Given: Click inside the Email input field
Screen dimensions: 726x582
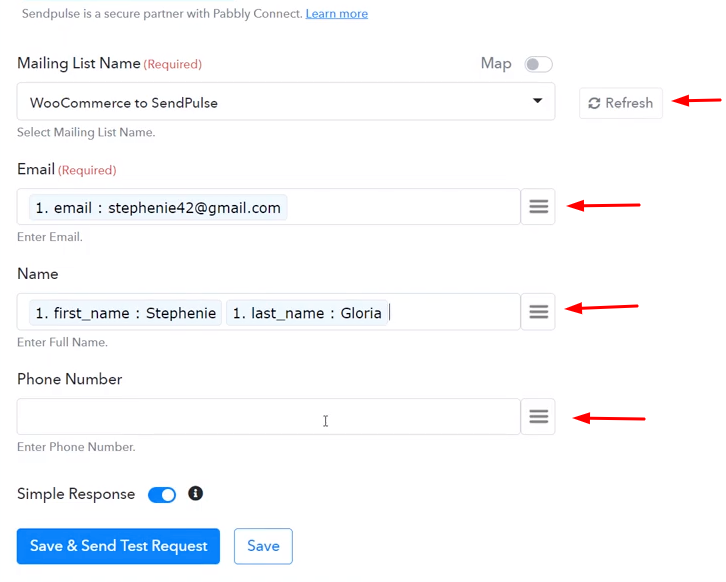Looking at the screenshot, I should click(269, 207).
